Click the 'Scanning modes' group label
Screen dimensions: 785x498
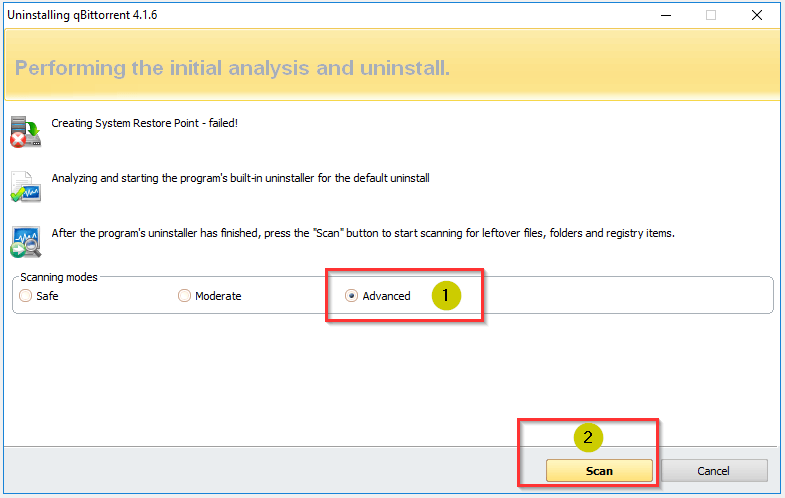59,277
